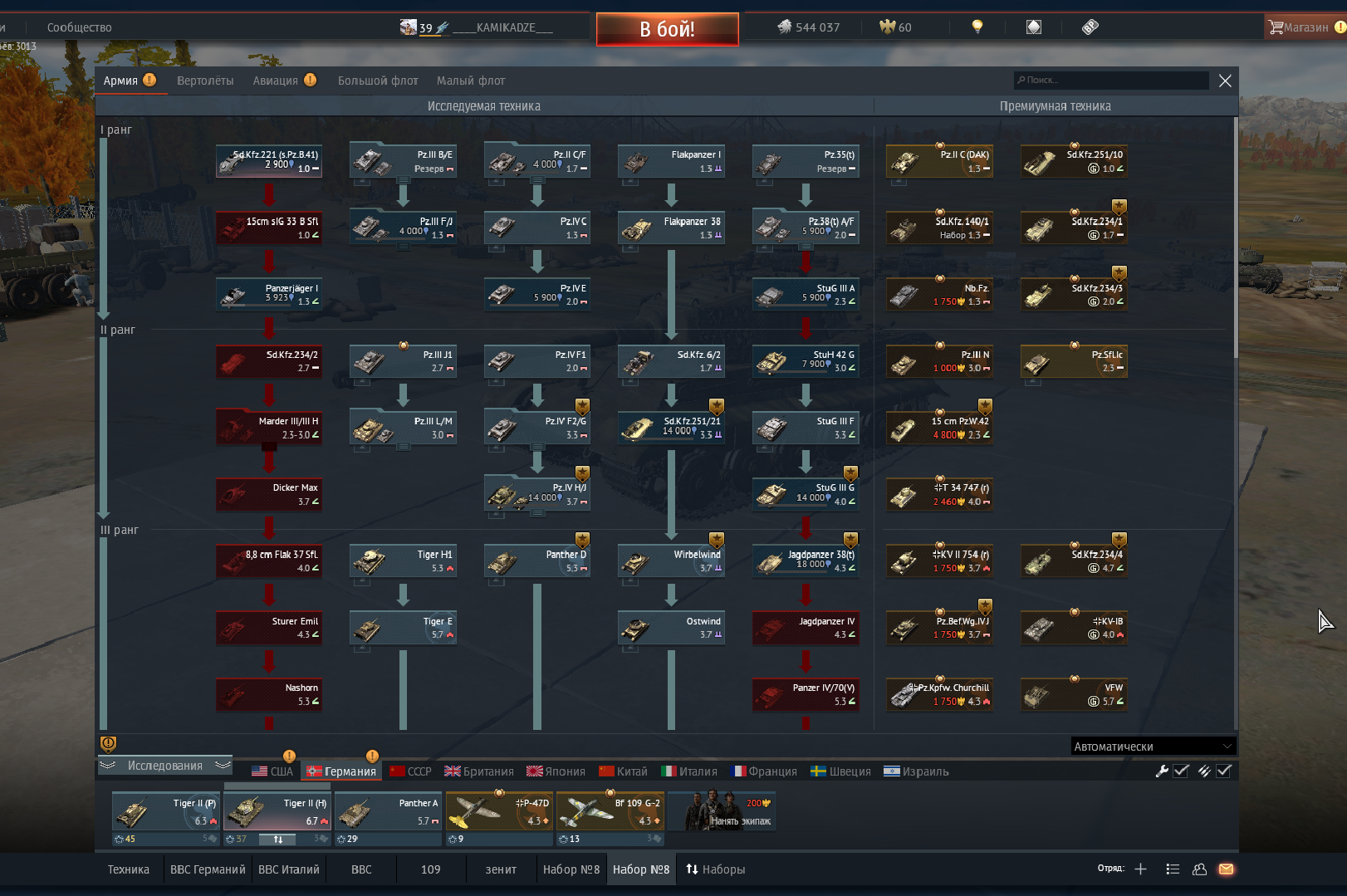This screenshot has height=896, width=1347.
Task: Open the white diamond square icon in top bar
Action: click(x=1033, y=27)
